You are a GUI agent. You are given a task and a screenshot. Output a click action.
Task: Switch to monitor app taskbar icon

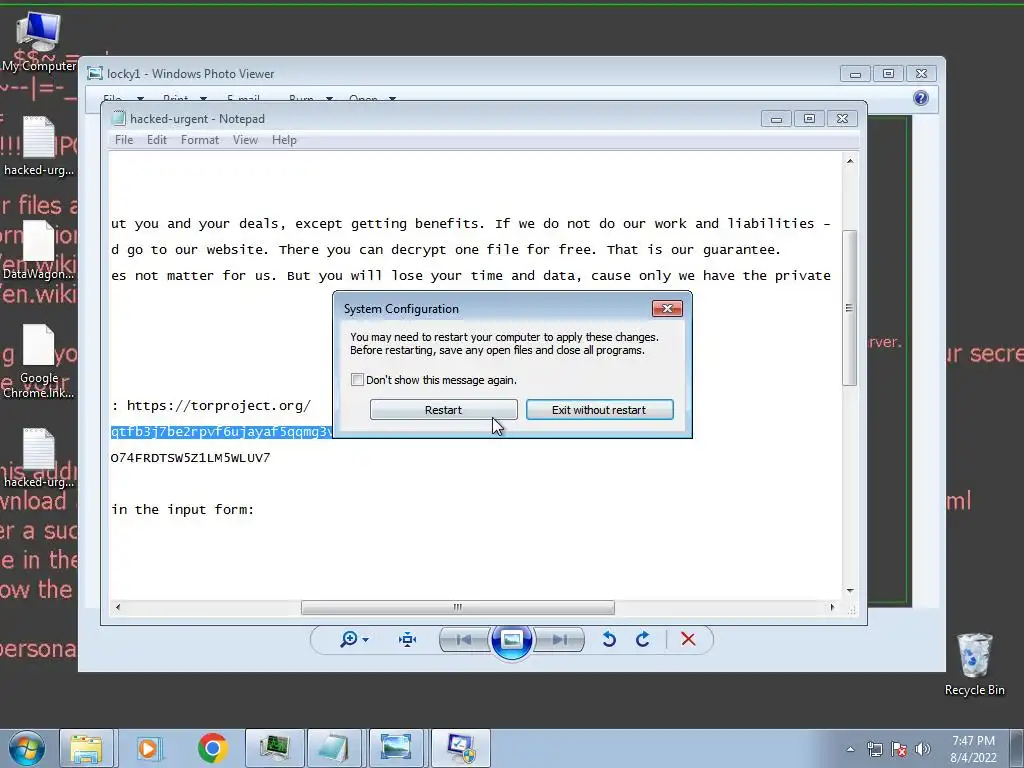click(x=274, y=748)
